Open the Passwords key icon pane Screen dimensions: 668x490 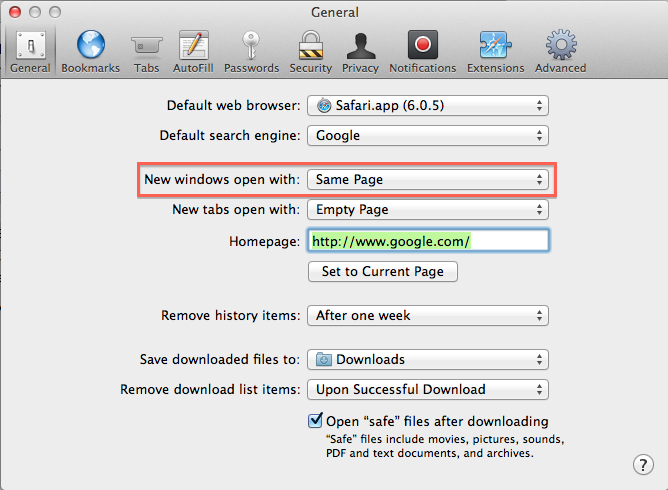251,52
